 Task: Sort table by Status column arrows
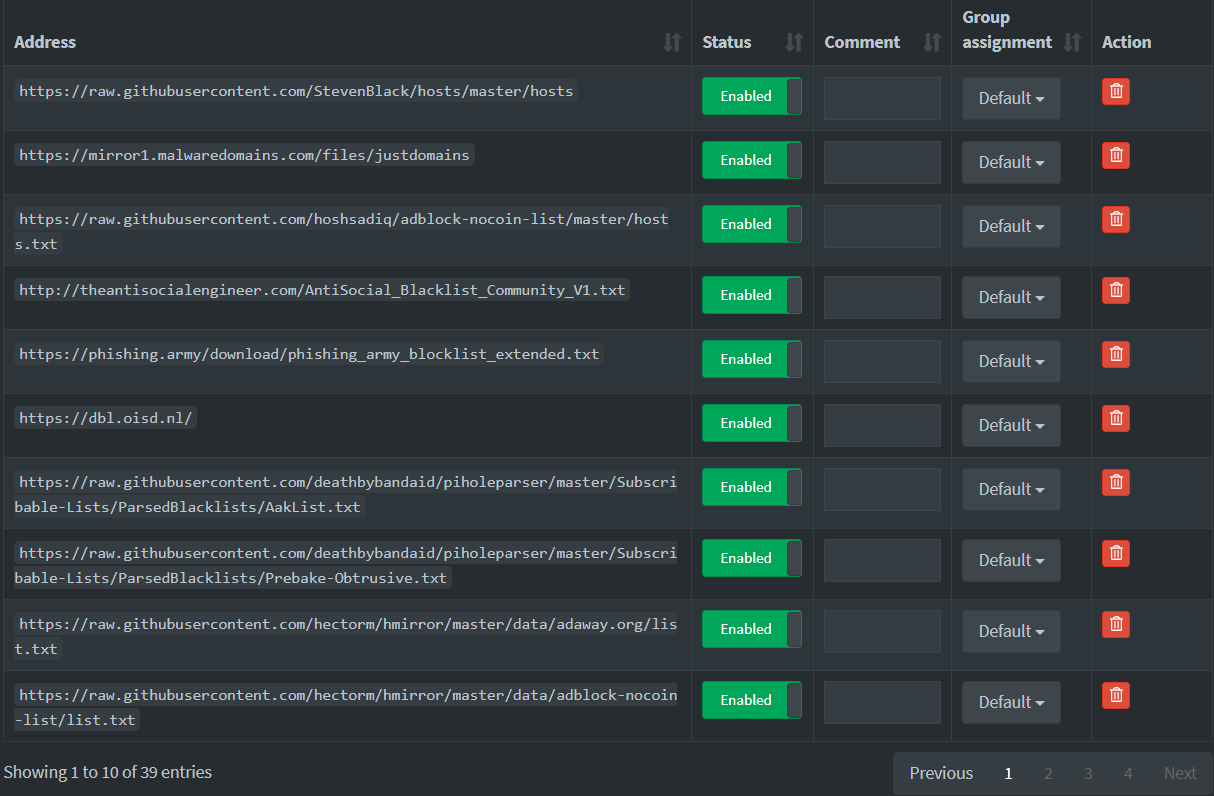pyautogui.click(x=794, y=42)
